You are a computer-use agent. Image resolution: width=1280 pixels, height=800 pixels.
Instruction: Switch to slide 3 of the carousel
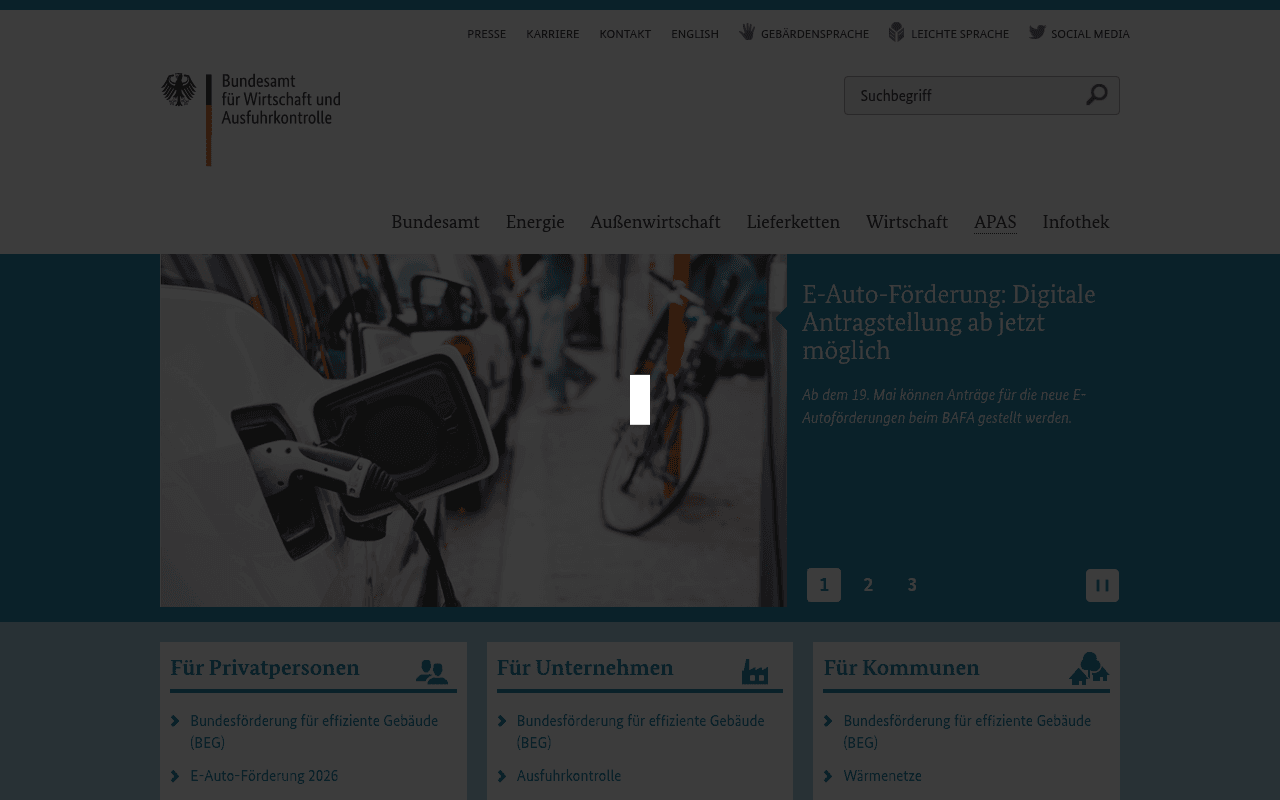click(912, 585)
